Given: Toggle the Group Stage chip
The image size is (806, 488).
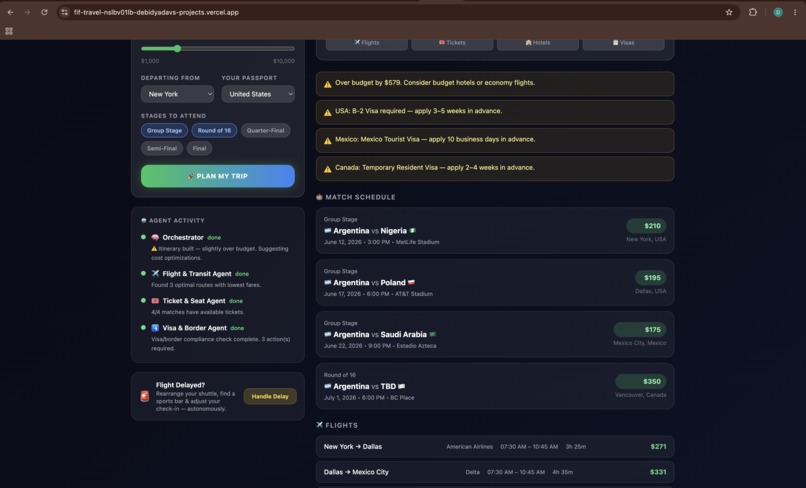Looking at the screenshot, I should [164, 131].
